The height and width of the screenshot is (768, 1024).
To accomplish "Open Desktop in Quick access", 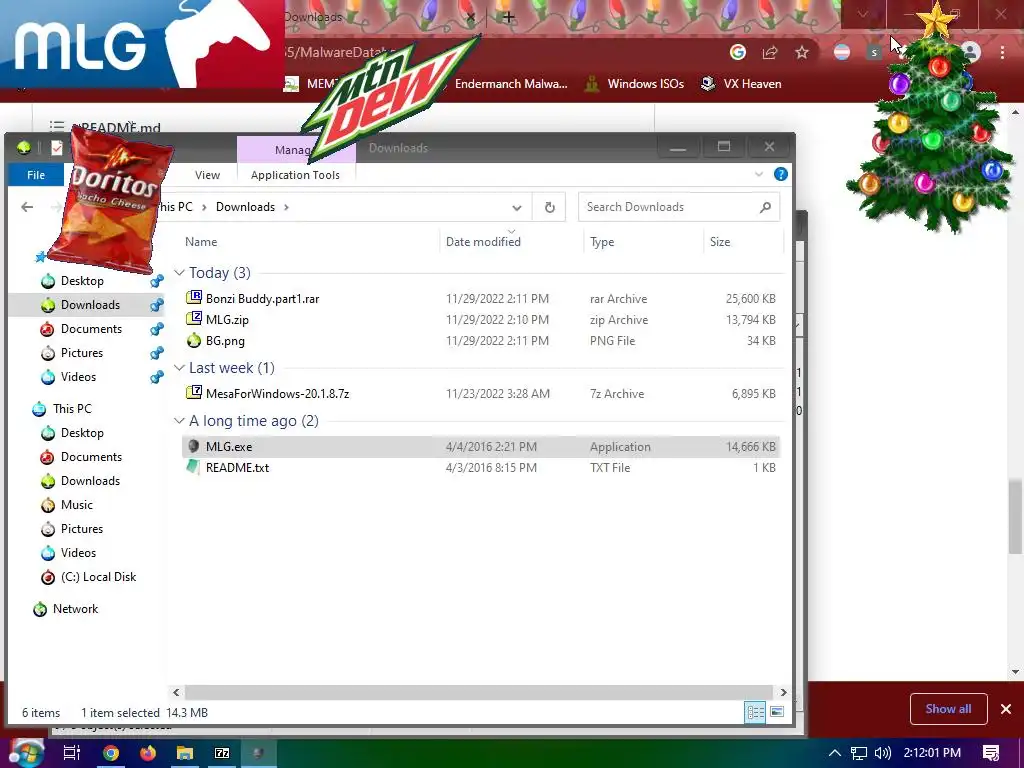I will tap(82, 281).
